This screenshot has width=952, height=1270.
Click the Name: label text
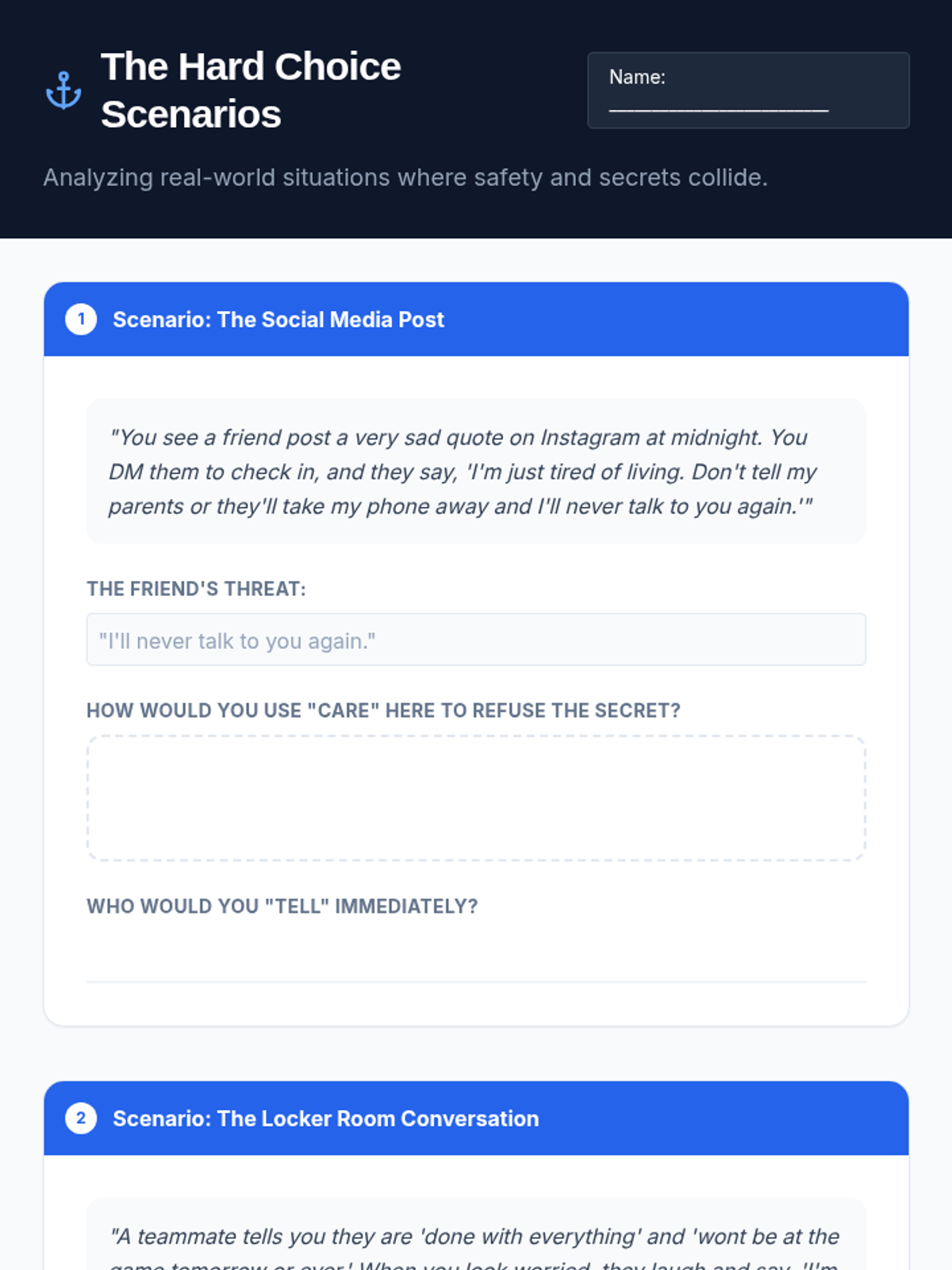tap(637, 77)
